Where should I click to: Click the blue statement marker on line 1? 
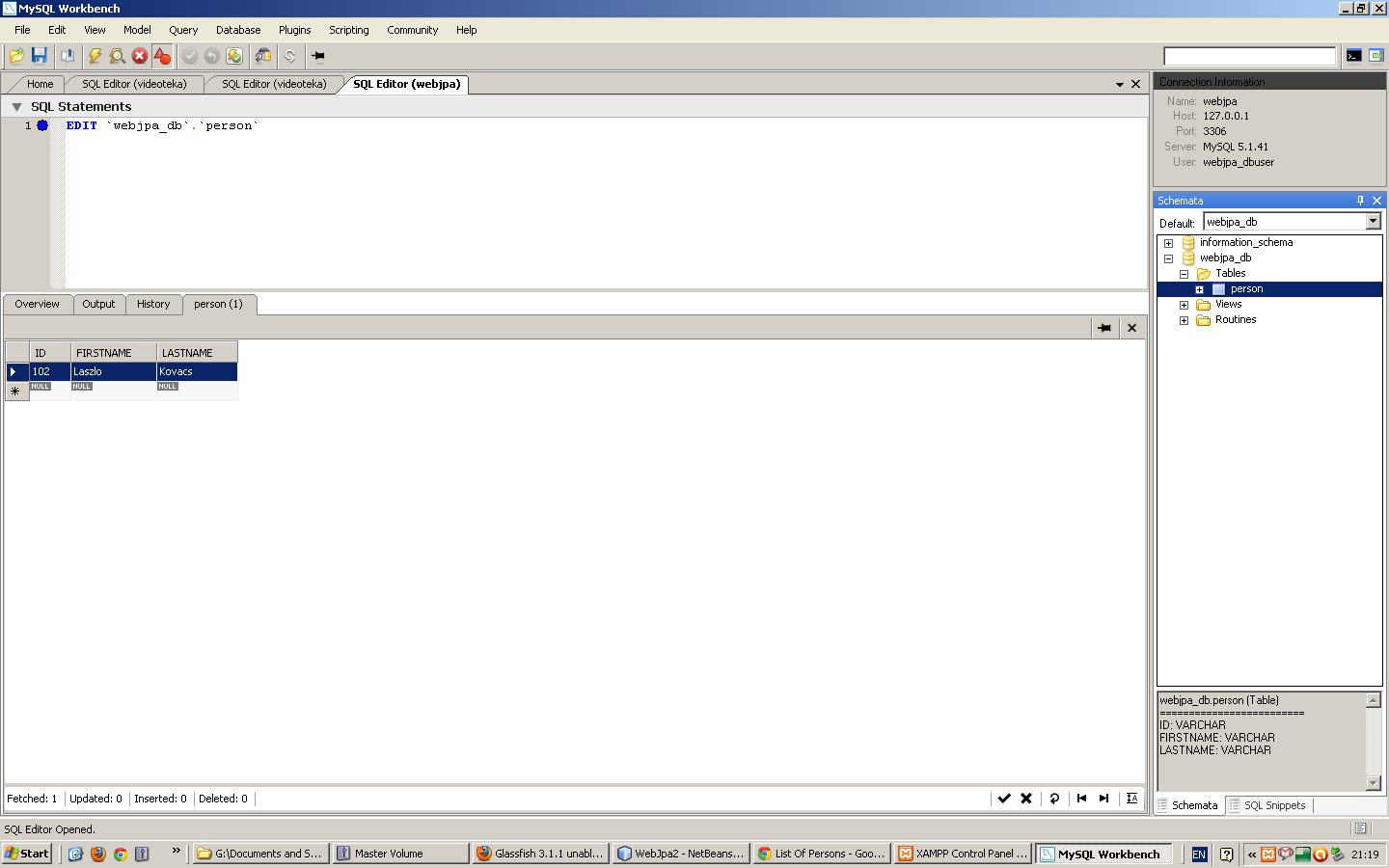(42, 125)
